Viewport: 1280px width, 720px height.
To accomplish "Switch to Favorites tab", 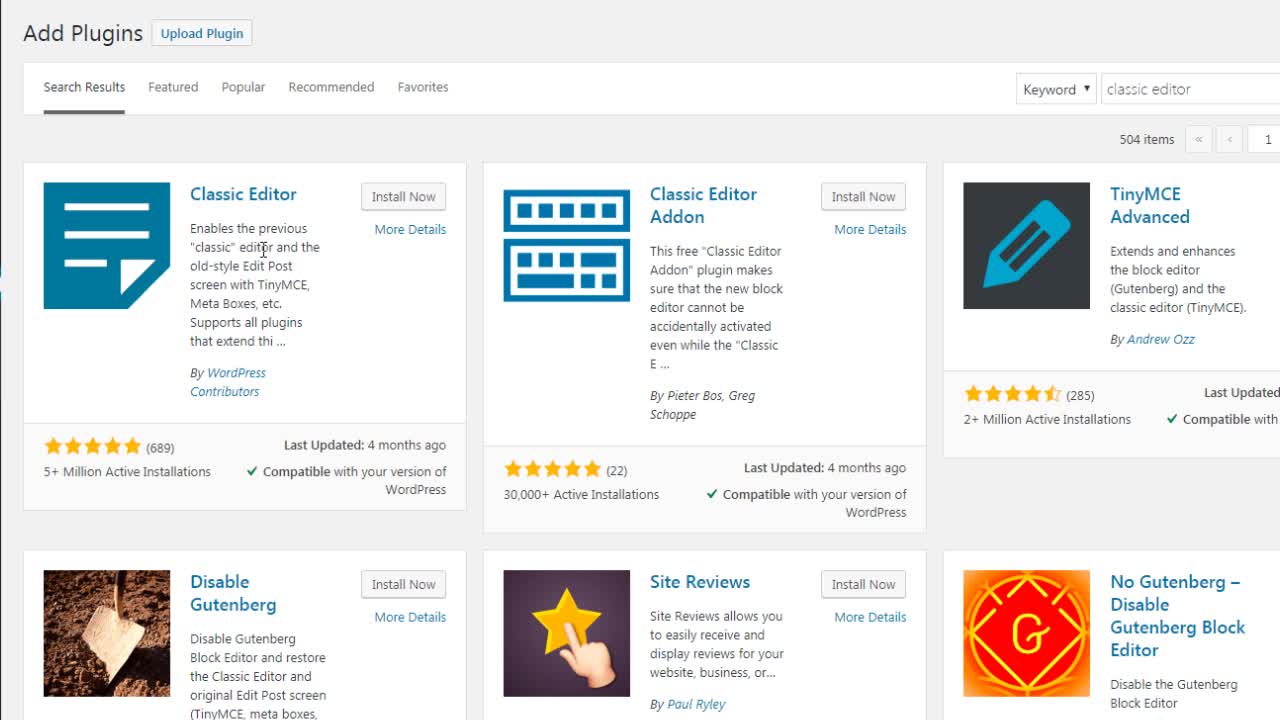I will (423, 87).
